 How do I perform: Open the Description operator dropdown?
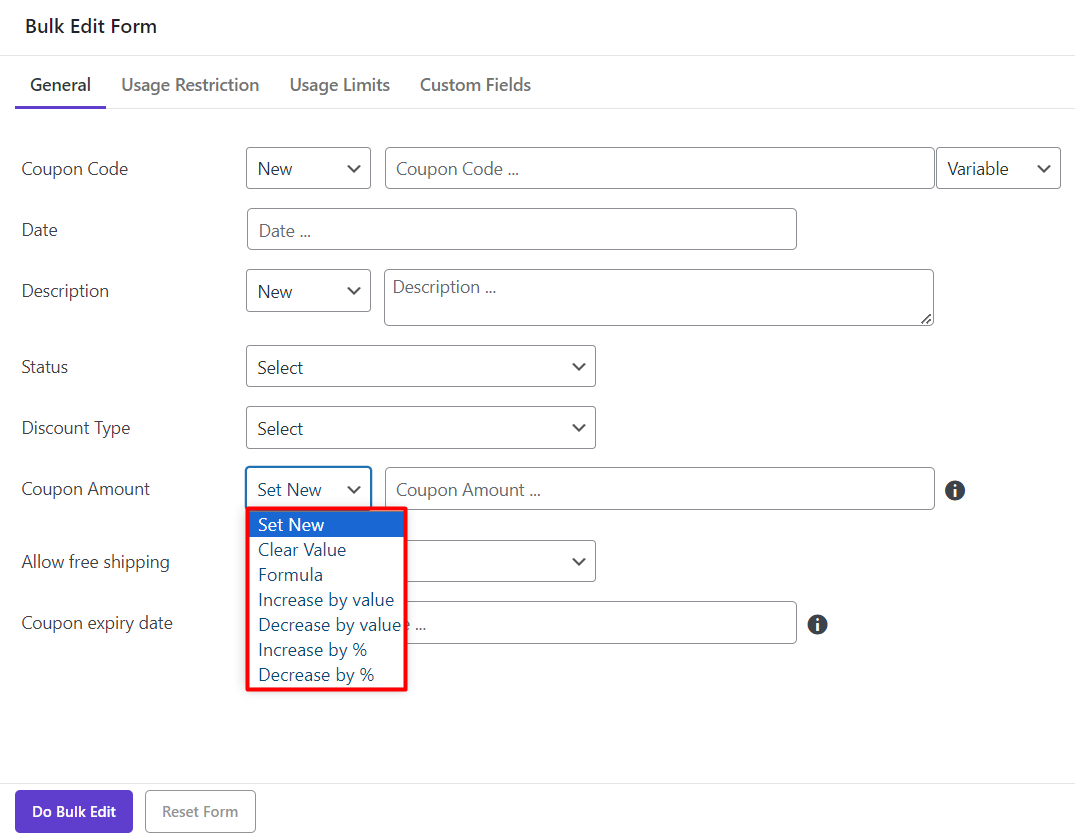click(308, 291)
